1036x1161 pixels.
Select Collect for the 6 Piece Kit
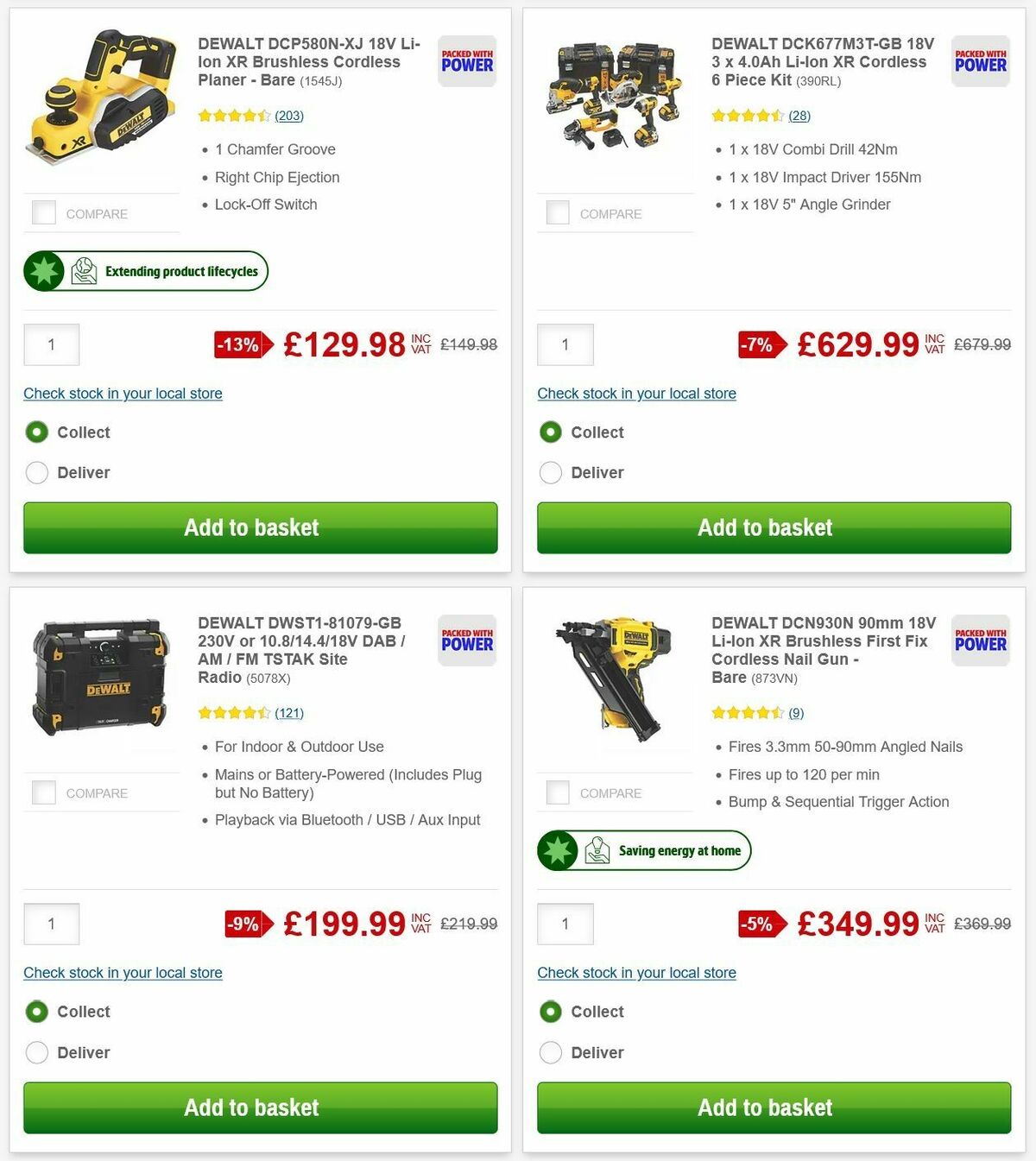click(x=551, y=432)
